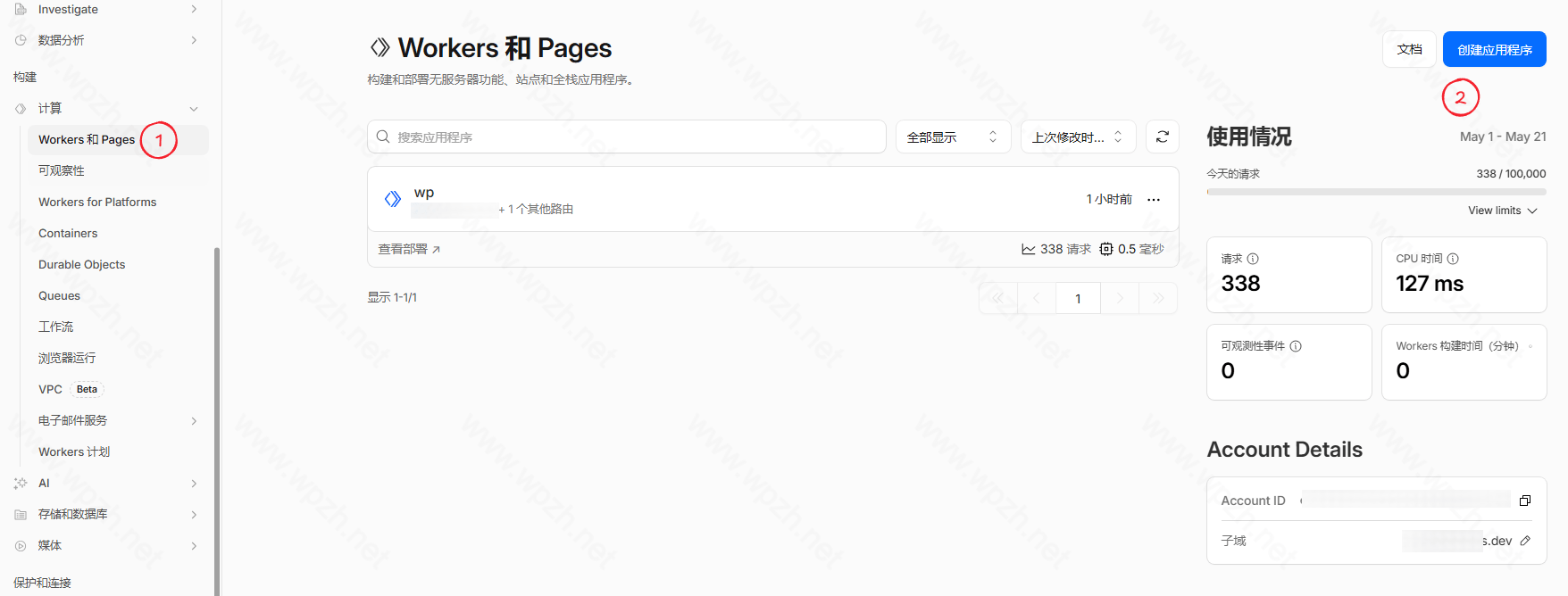Open the 查看部署 link
Screen dimensions: 1568x596
[409, 249]
